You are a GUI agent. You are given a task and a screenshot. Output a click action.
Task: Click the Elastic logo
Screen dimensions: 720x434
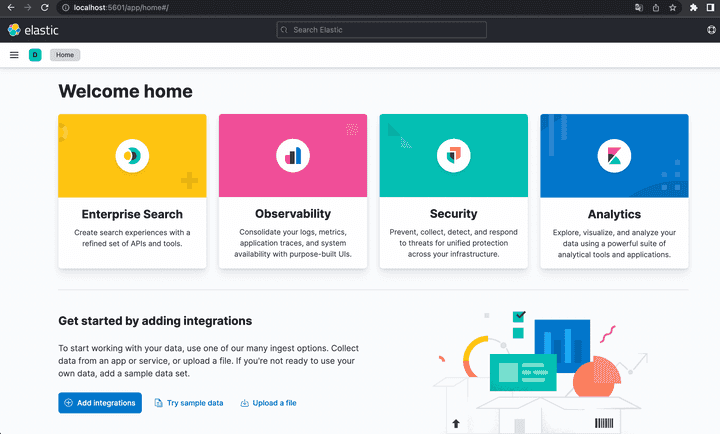pos(33,30)
